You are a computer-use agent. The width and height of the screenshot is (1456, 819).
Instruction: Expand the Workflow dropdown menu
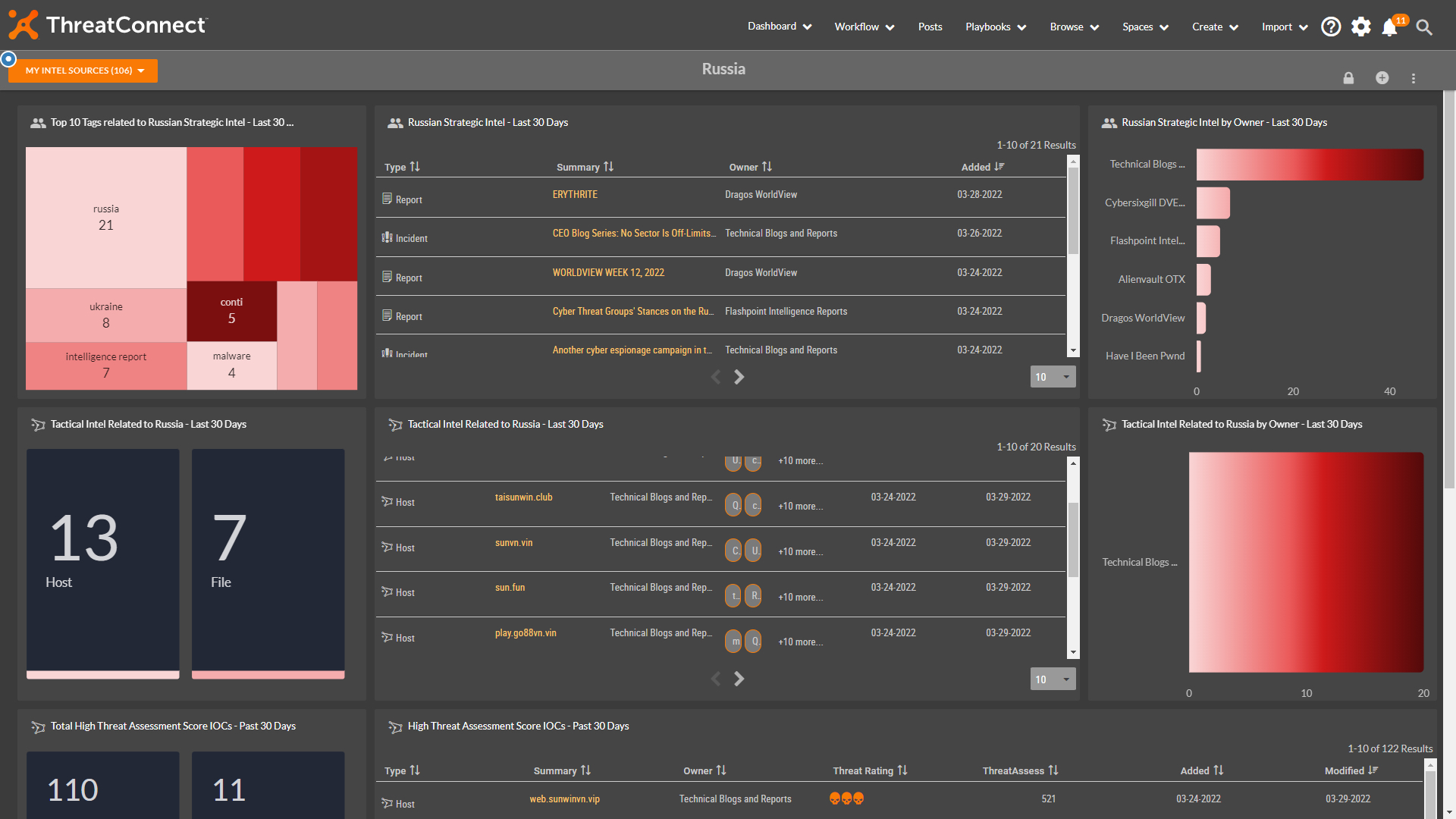[x=862, y=26]
